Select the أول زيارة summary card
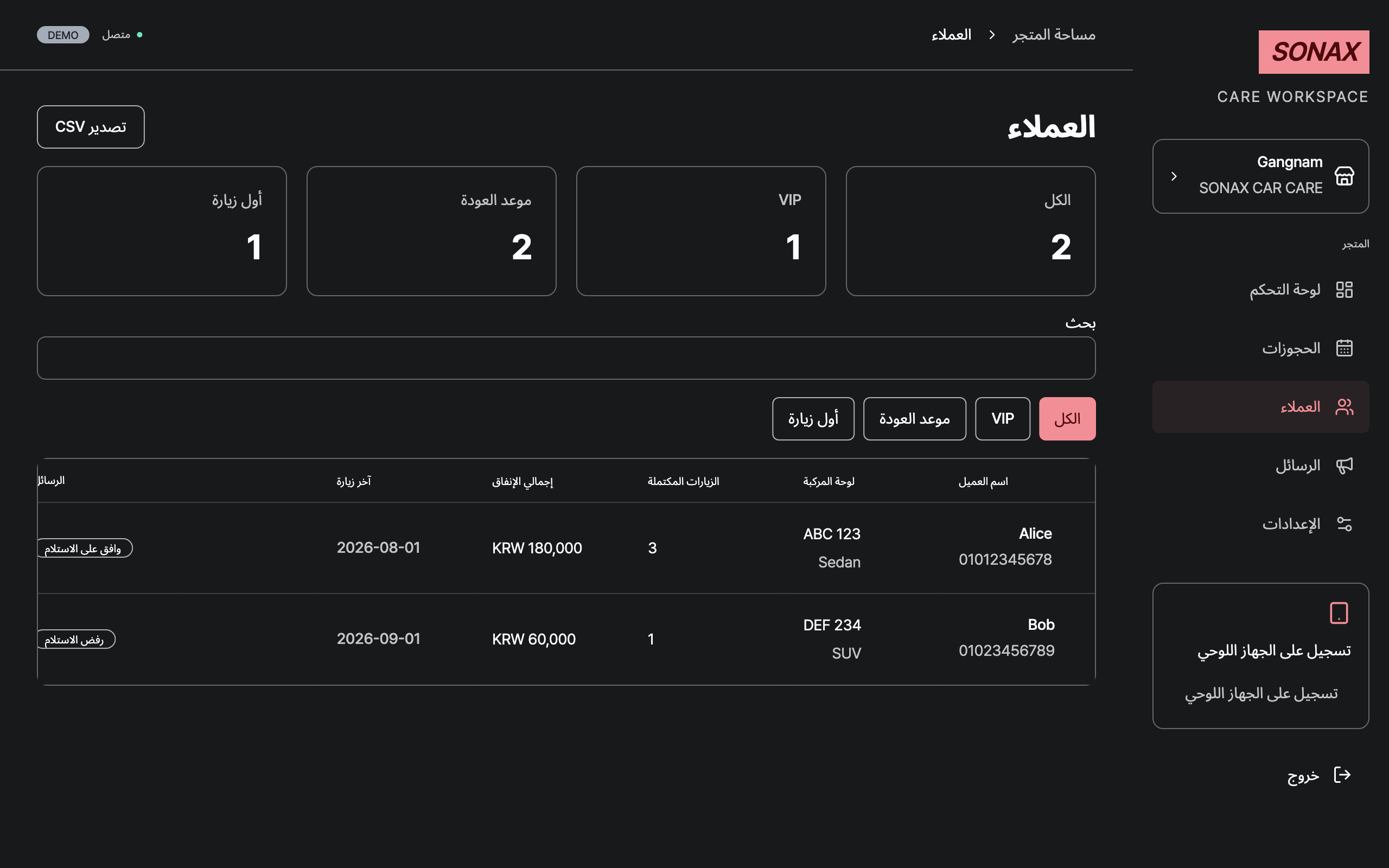1389x868 pixels. [x=162, y=231]
